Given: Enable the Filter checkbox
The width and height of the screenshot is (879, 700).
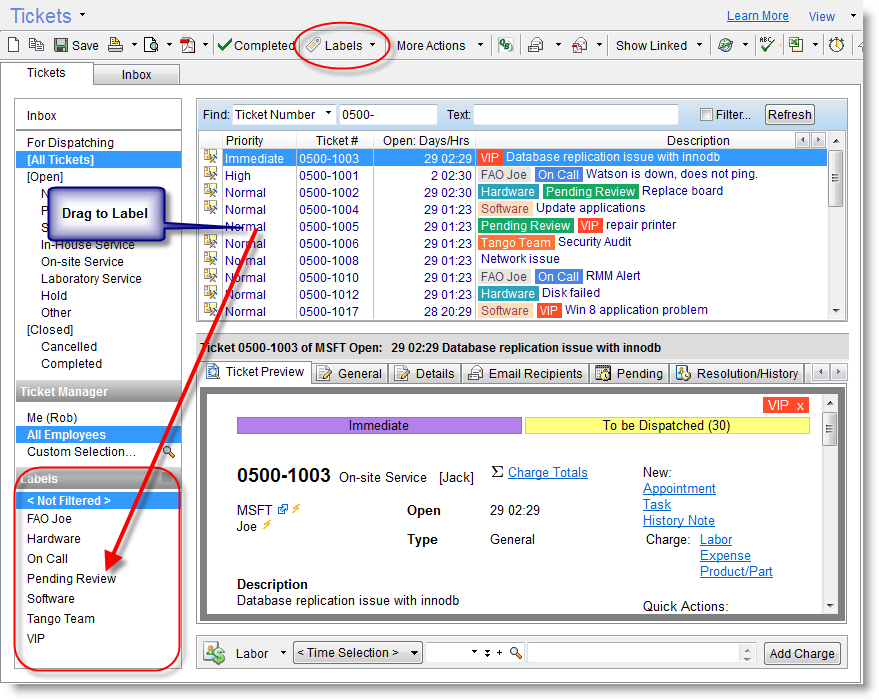Looking at the screenshot, I should click(707, 115).
